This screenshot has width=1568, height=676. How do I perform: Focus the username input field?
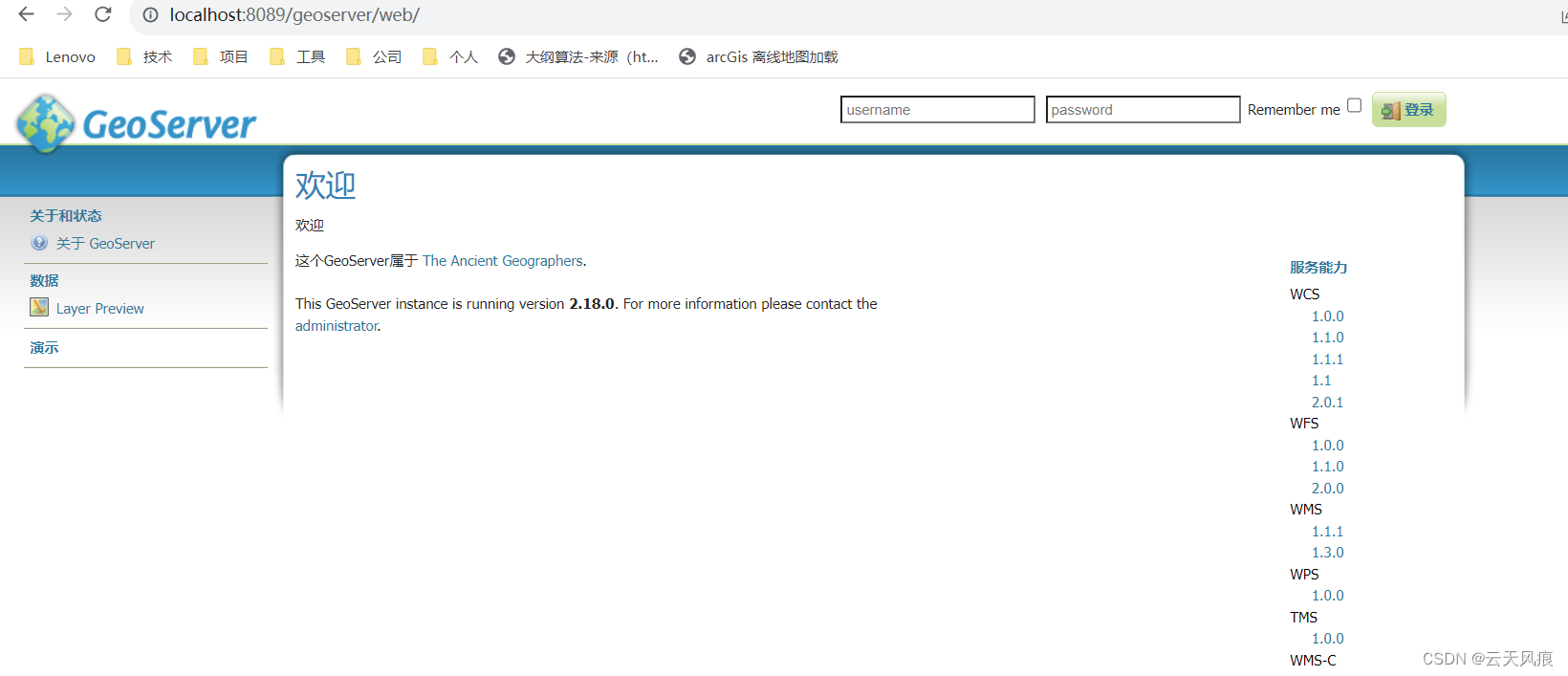point(937,110)
